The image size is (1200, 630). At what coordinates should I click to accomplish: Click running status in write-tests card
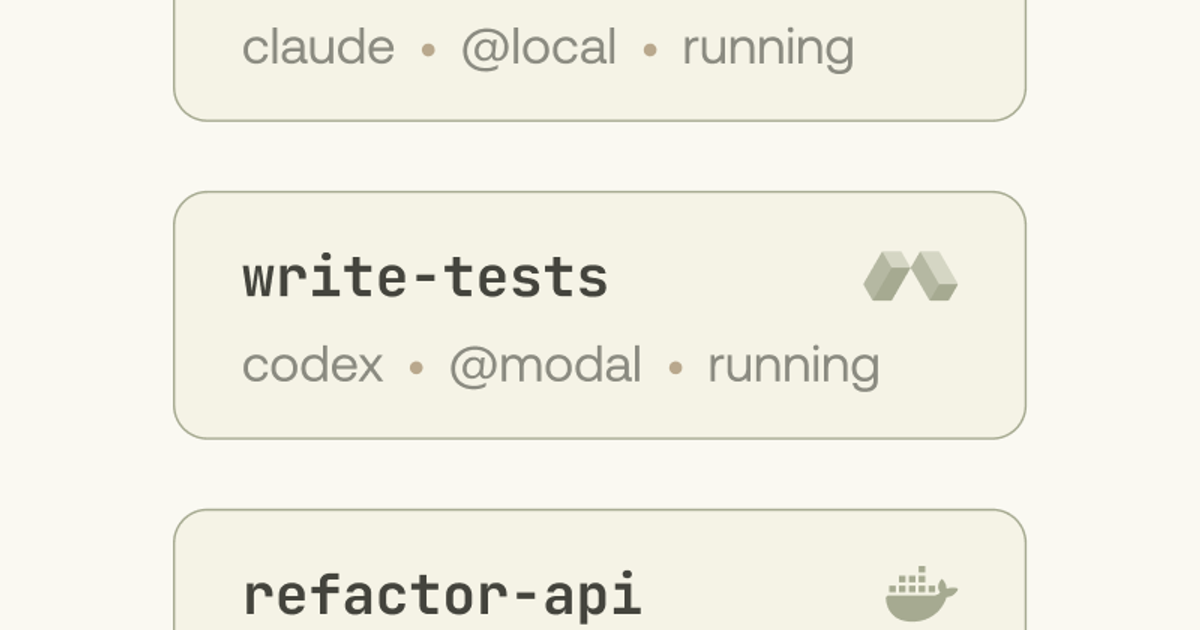(794, 367)
